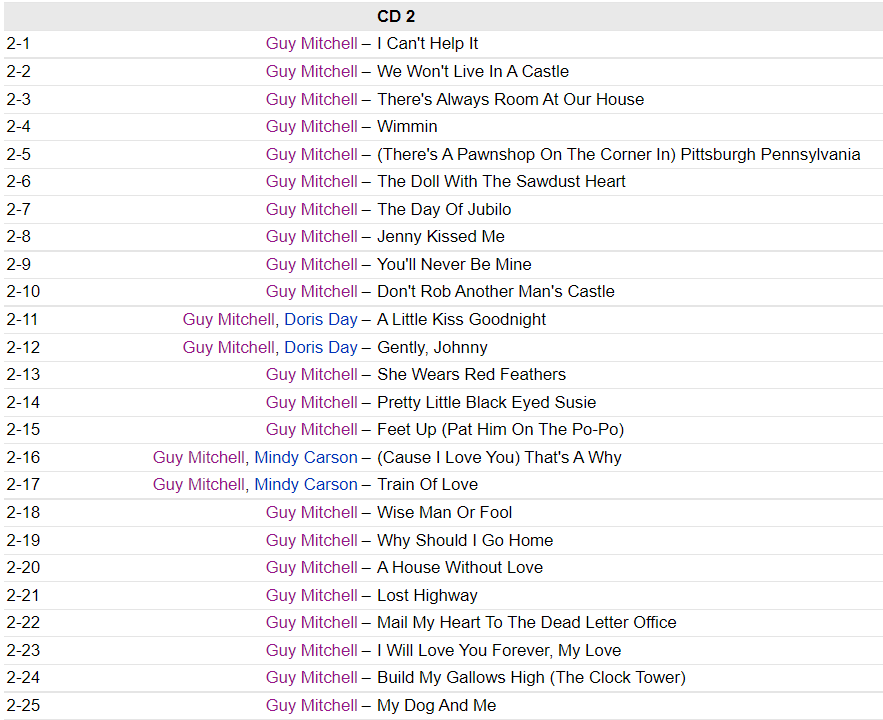Open Doris Day link on track 2-11
The width and height of the screenshot is (883, 720).
click(x=321, y=319)
